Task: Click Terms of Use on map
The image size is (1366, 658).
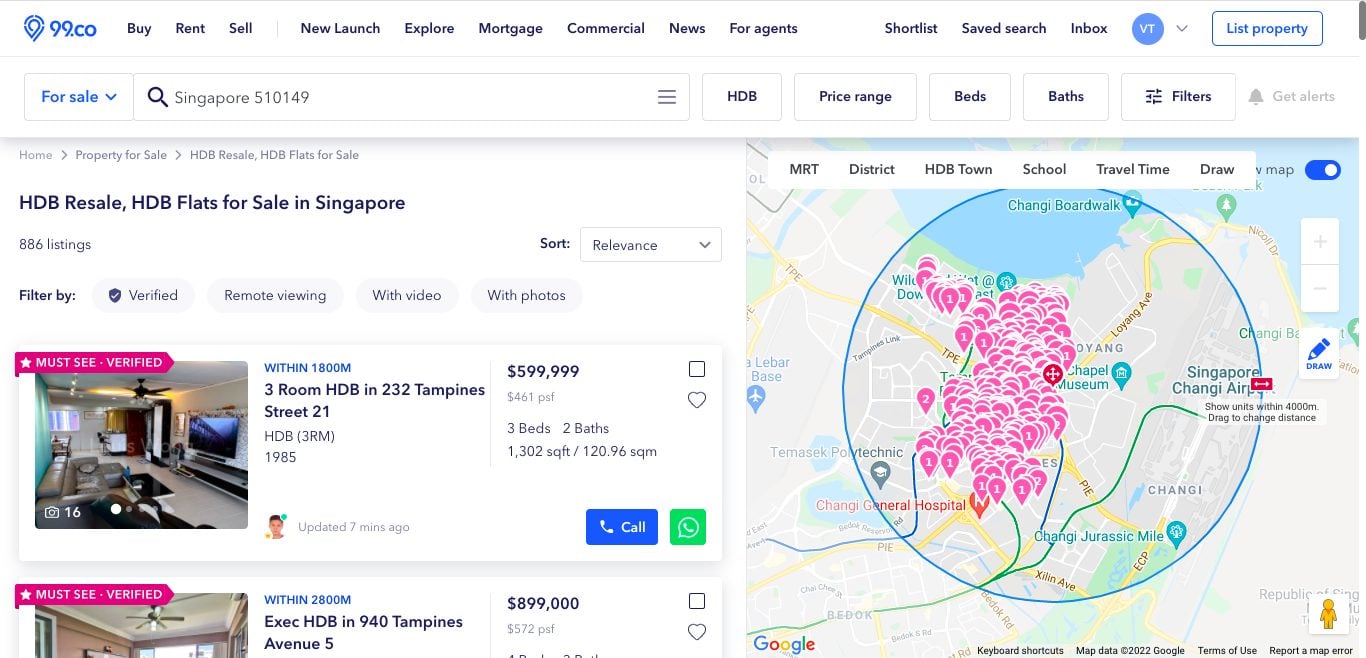Action: click(x=1227, y=650)
